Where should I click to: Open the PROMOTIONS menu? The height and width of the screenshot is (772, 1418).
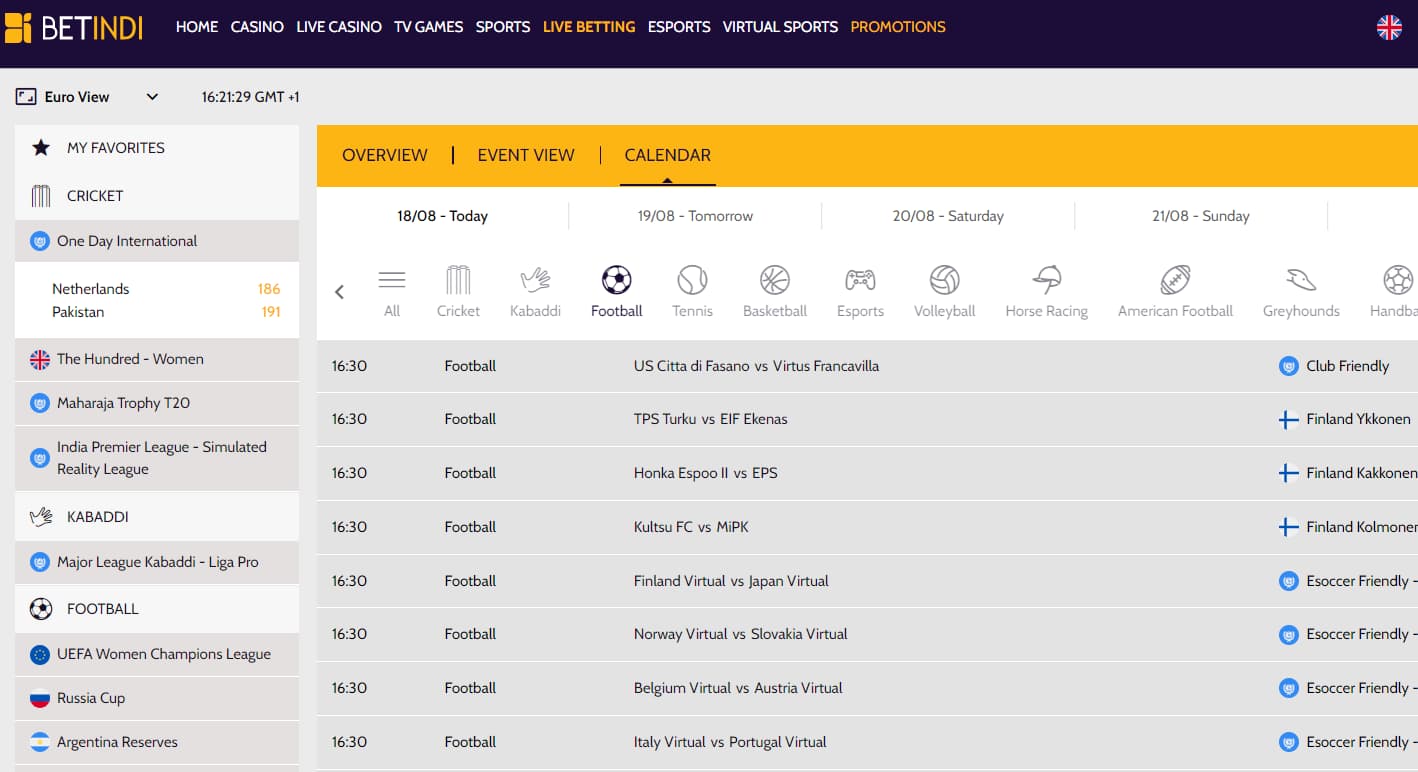point(898,27)
